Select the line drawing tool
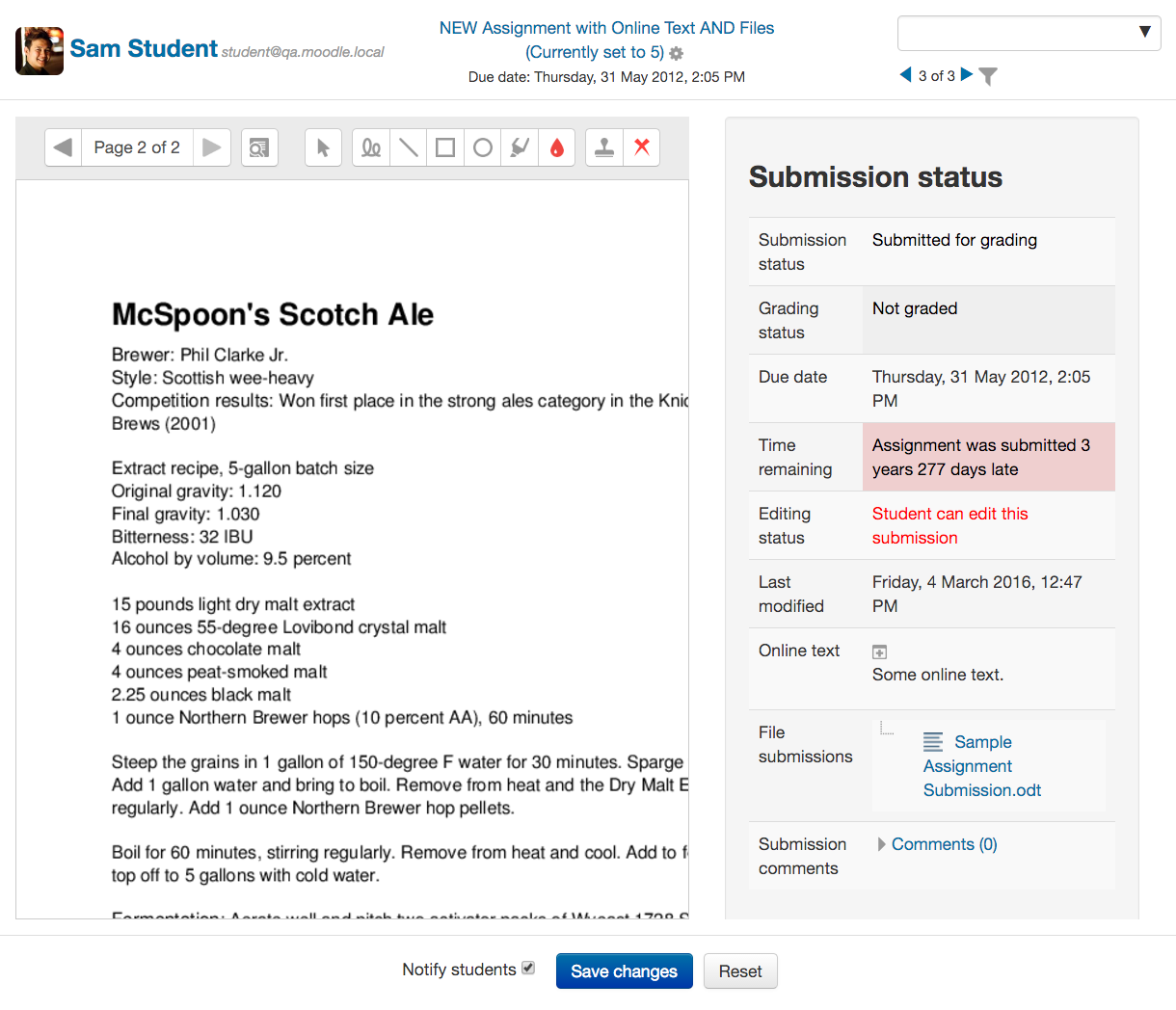The image size is (1176, 1010). click(x=409, y=147)
